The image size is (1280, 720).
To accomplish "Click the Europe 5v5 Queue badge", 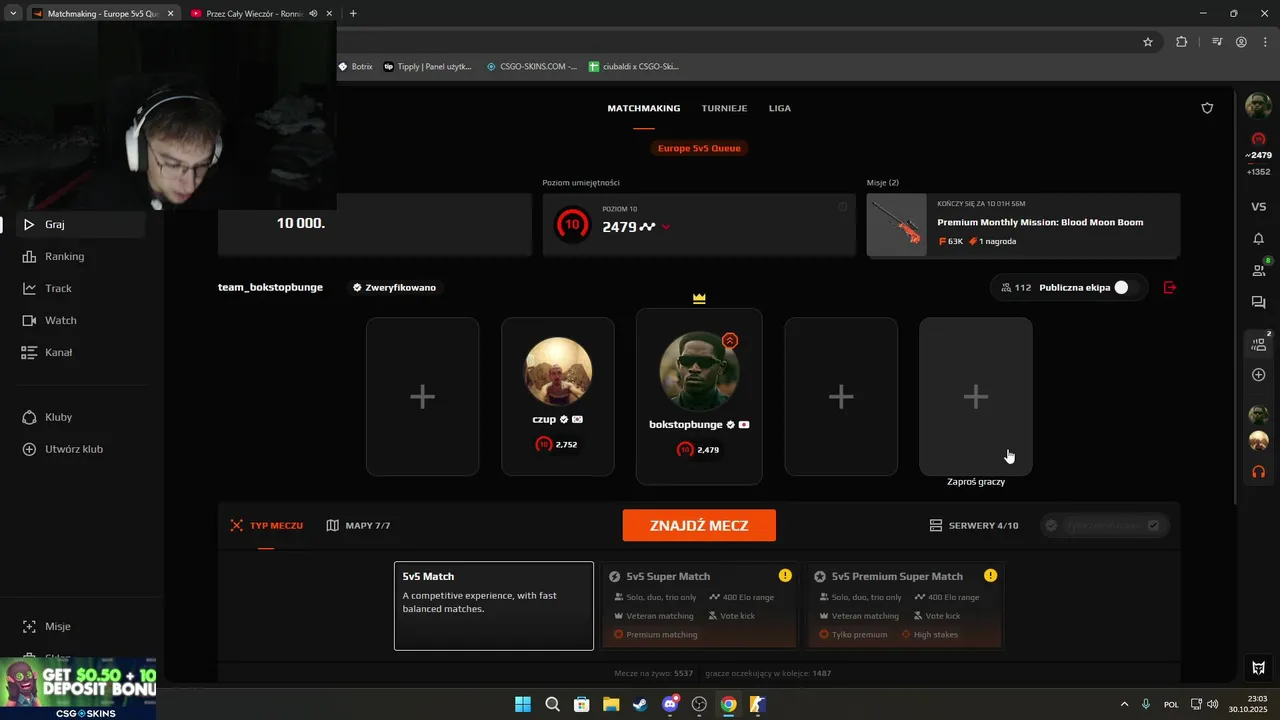I will click(x=699, y=148).
